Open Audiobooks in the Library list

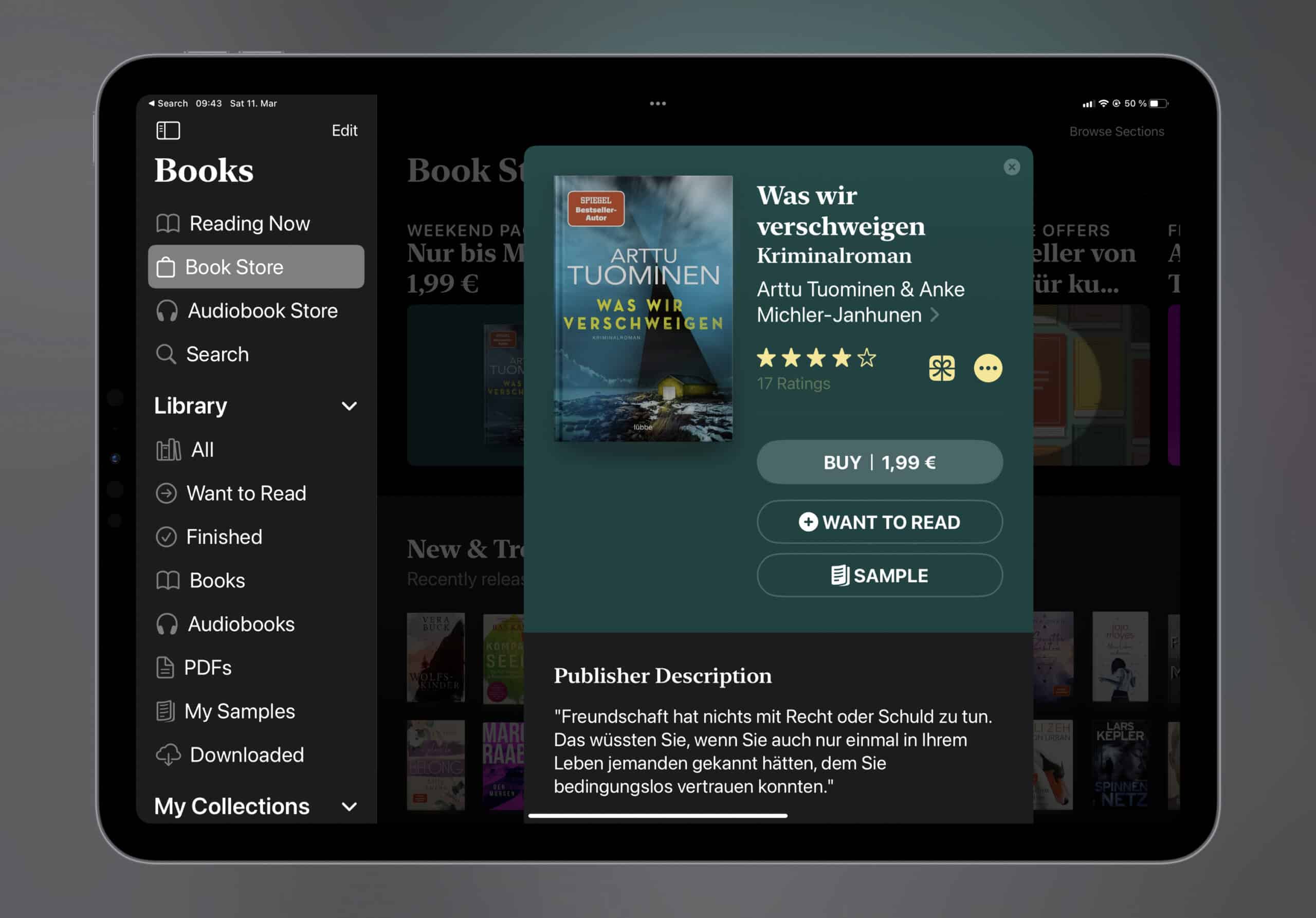[256, 624]
